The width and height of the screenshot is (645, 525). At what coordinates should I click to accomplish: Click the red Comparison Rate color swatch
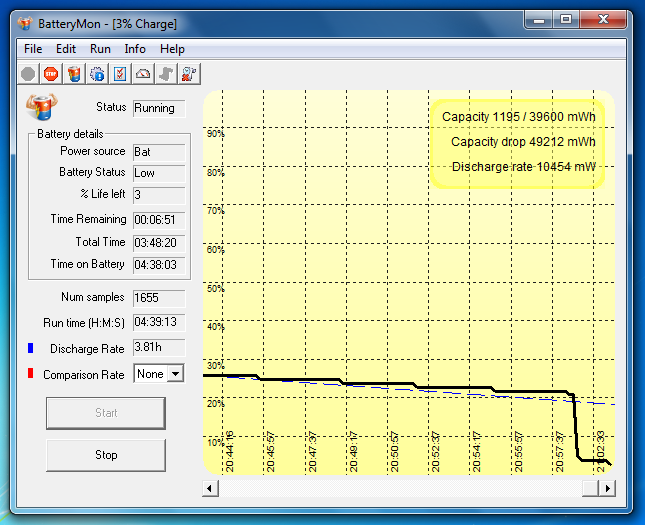click(x=30, y=374)
